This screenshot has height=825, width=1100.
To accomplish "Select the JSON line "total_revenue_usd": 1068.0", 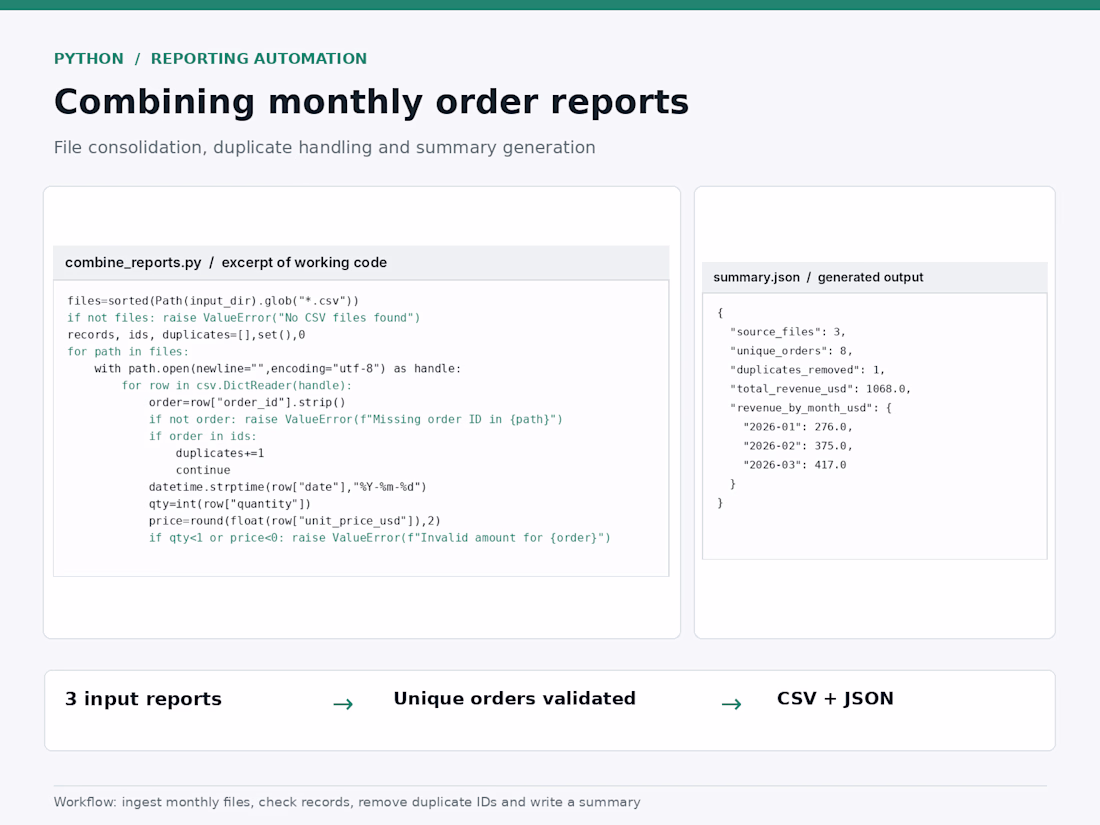I will (x=820, y=389).
